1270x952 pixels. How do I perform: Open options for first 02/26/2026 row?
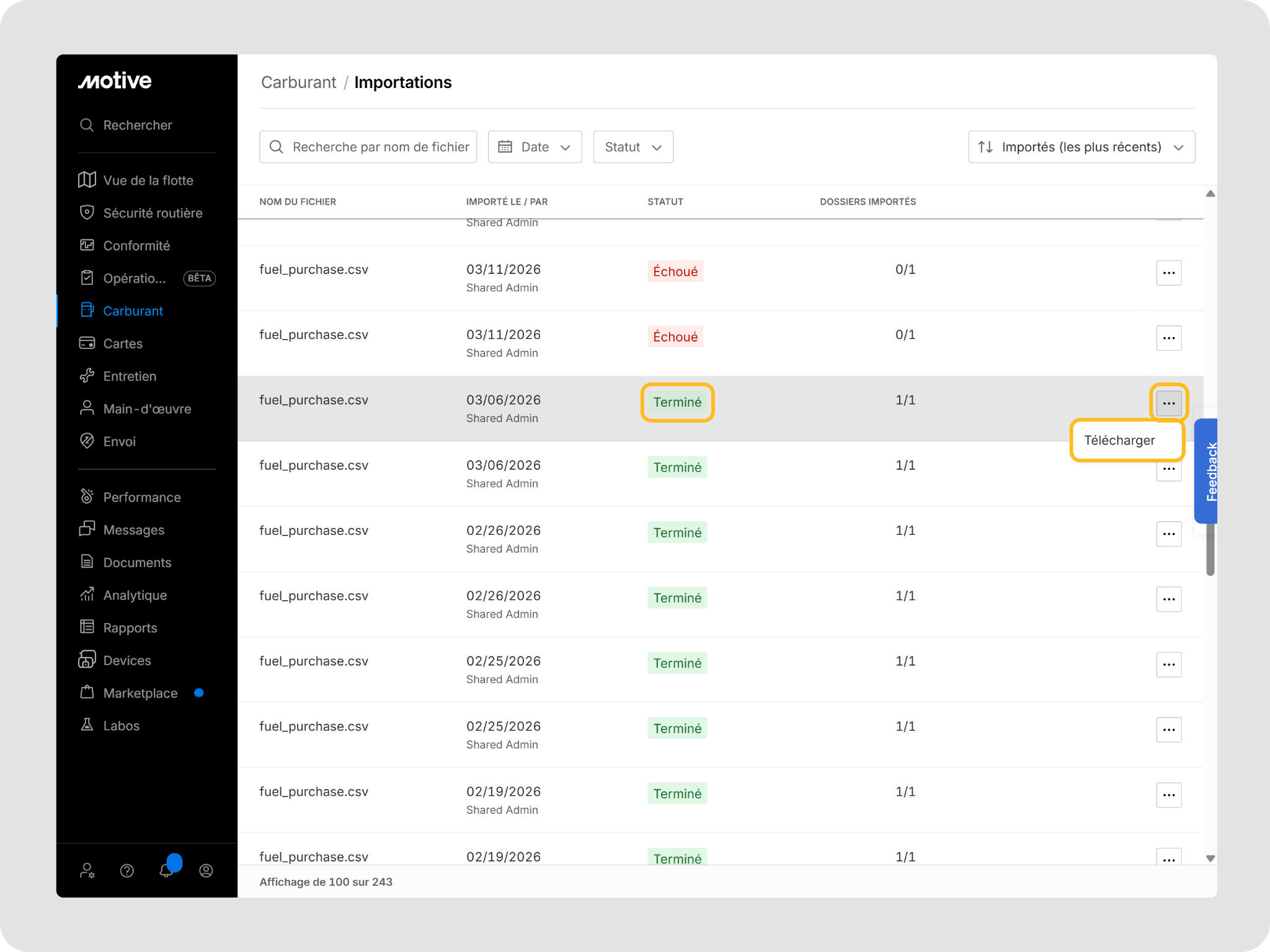(1169, 534)
